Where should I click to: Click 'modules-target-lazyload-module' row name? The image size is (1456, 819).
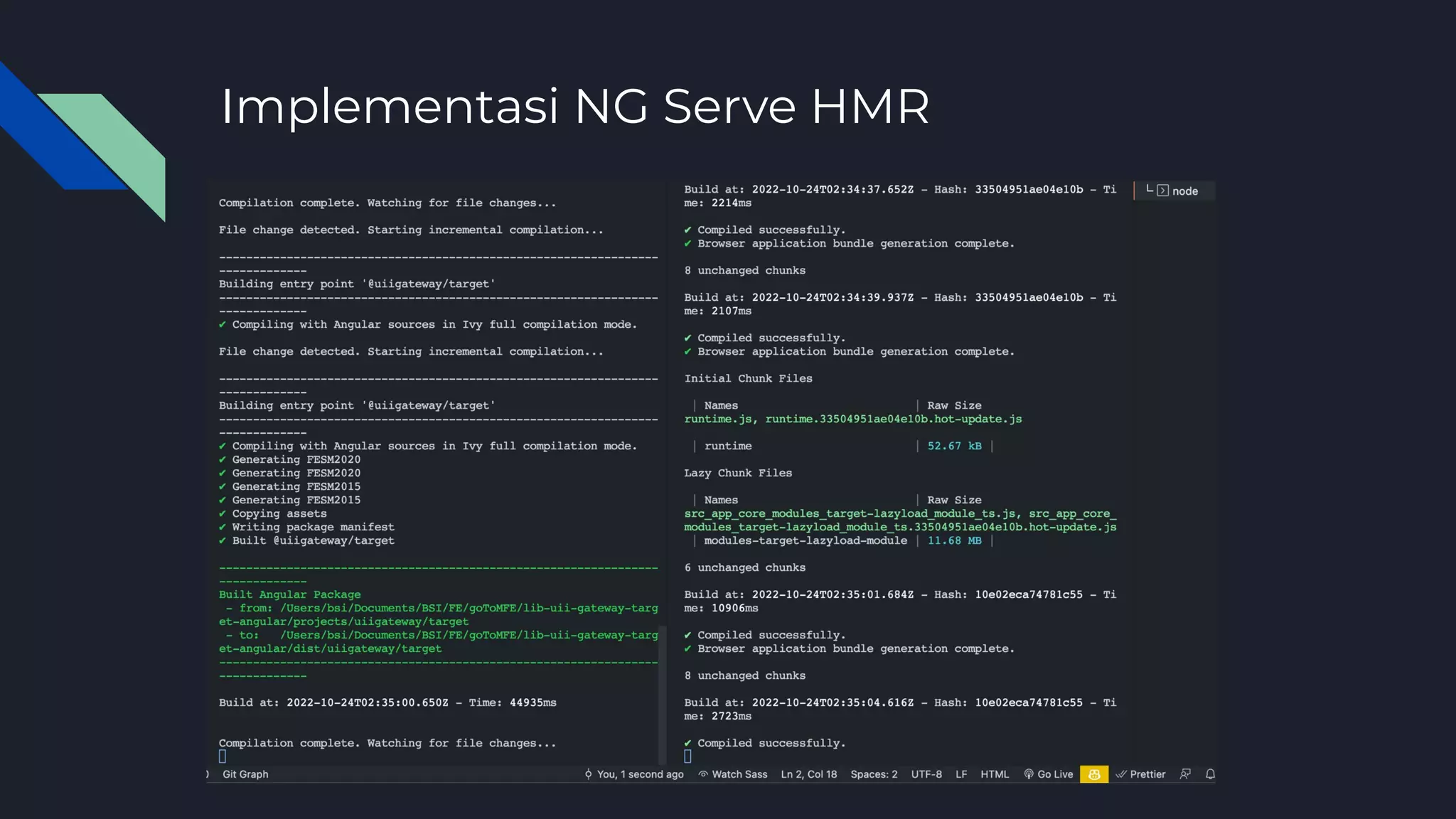pos(805,540)
